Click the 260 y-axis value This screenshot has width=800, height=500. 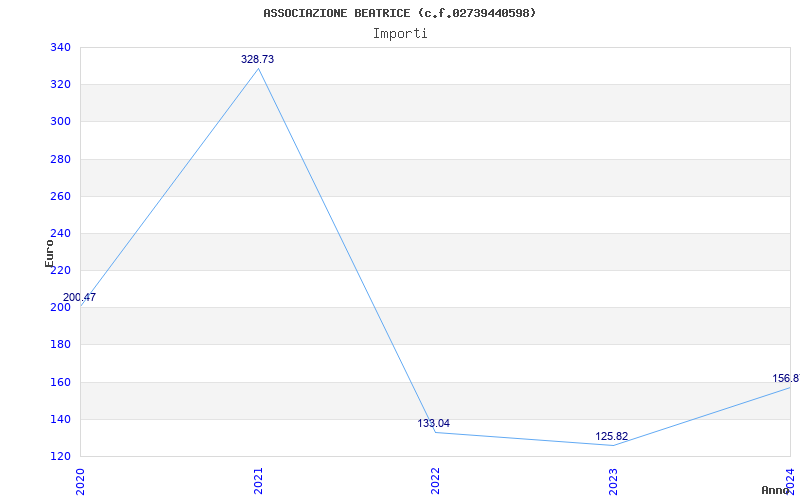click(60, 196)
